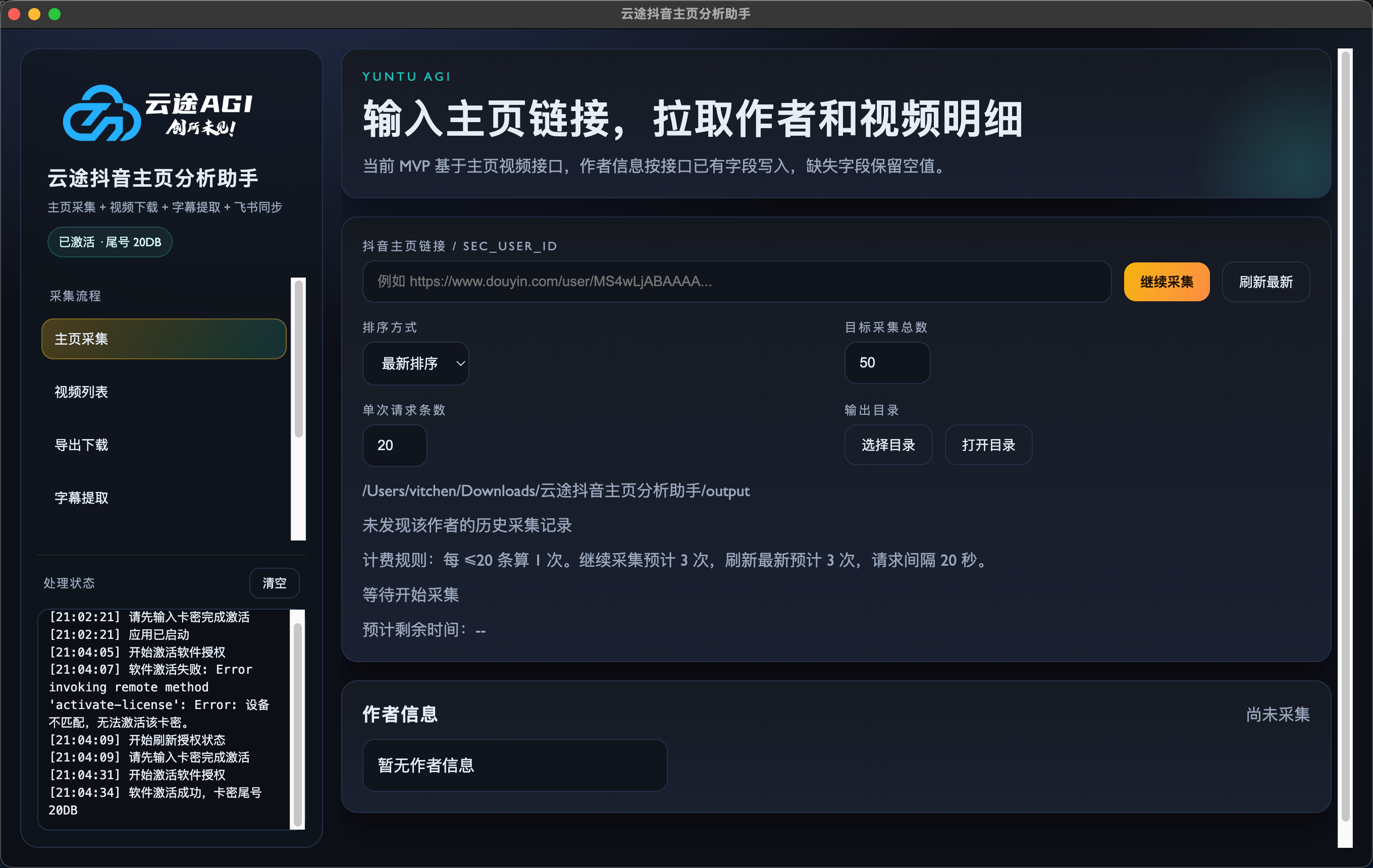Start collection with the 继续采集 button
Viewport: 1373px width, 868px height.
pos(1166,282)
